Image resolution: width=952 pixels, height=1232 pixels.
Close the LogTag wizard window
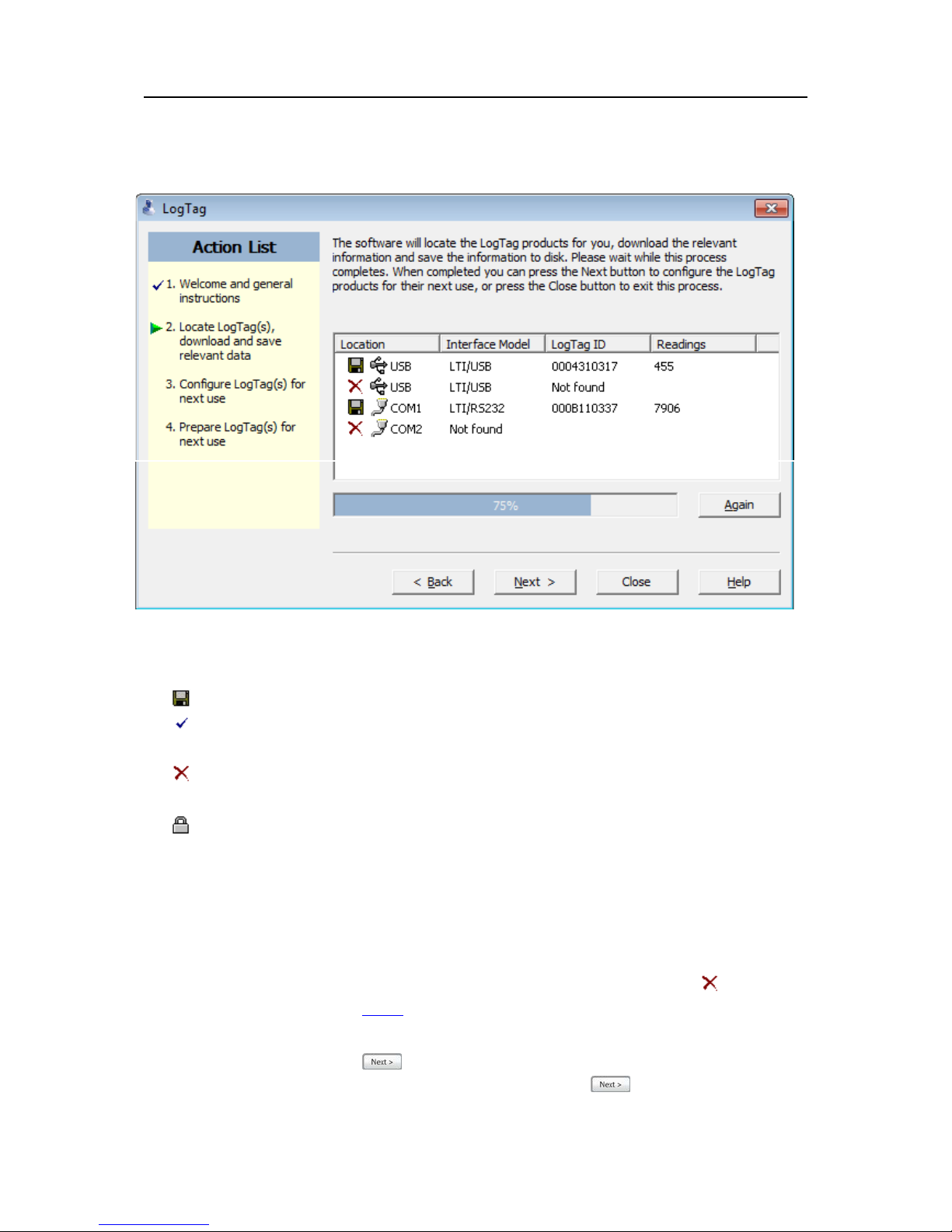point(771,208)
